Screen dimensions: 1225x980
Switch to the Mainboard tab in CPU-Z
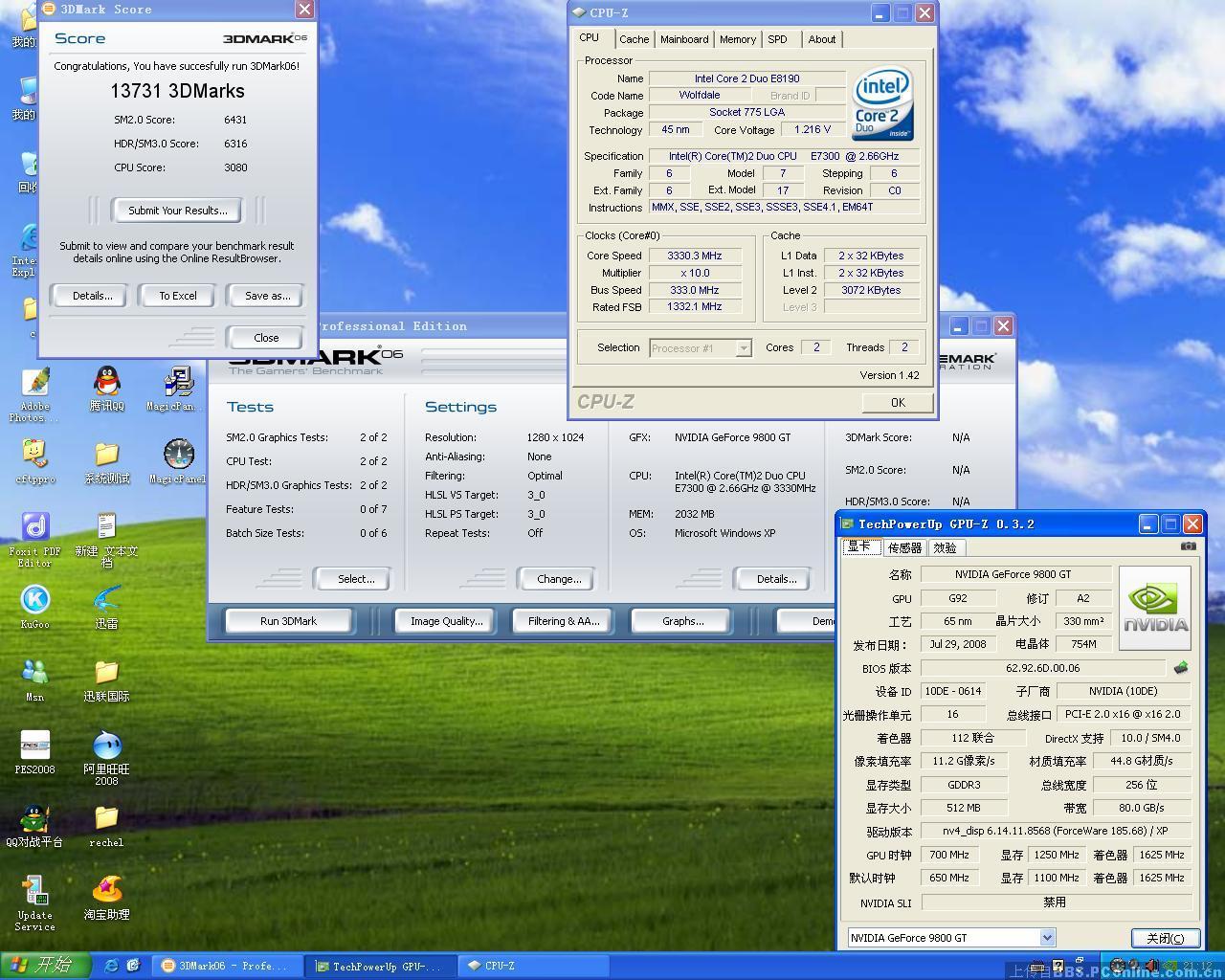684,39
